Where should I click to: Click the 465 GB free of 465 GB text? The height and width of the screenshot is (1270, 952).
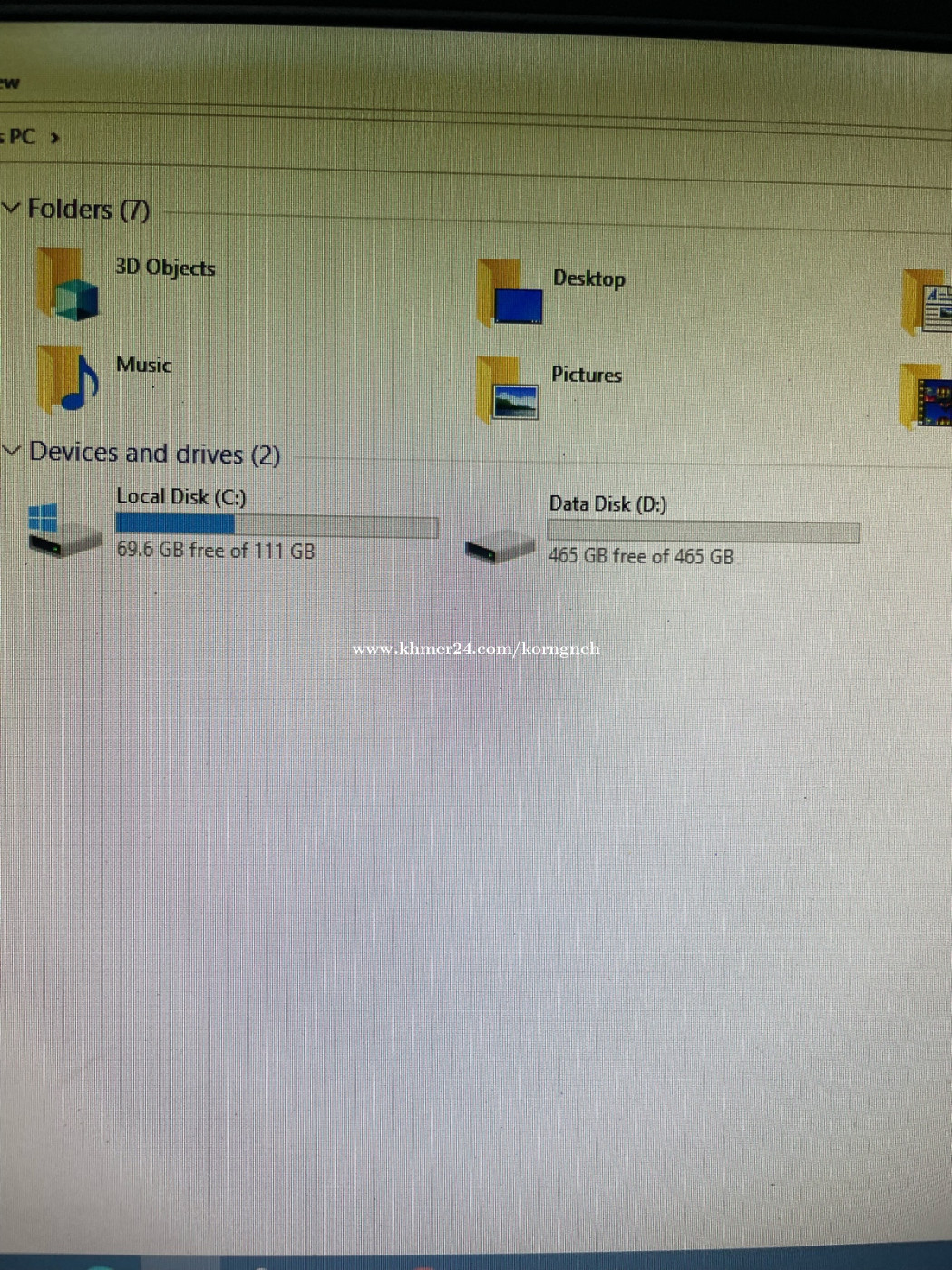(640, 556)
